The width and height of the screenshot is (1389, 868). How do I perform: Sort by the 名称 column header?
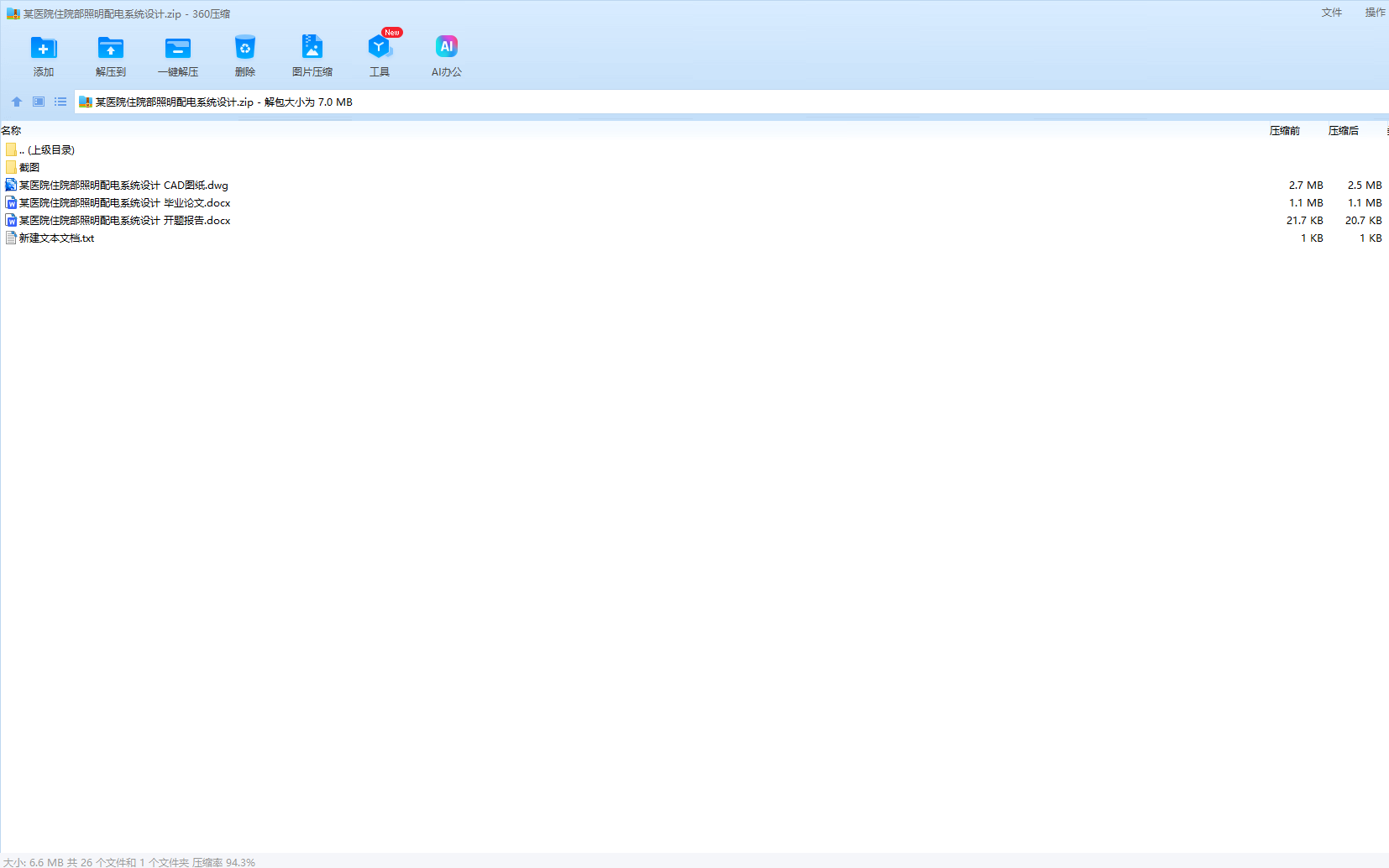[11, 130]
